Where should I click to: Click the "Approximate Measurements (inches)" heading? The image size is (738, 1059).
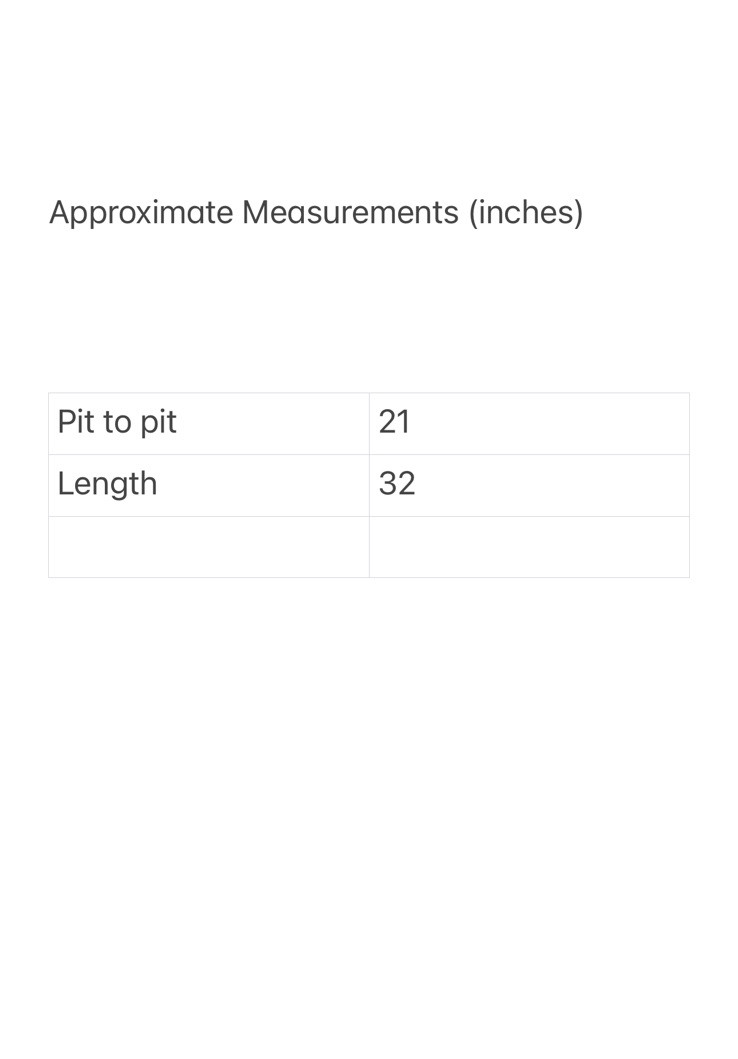coord(316,212)
